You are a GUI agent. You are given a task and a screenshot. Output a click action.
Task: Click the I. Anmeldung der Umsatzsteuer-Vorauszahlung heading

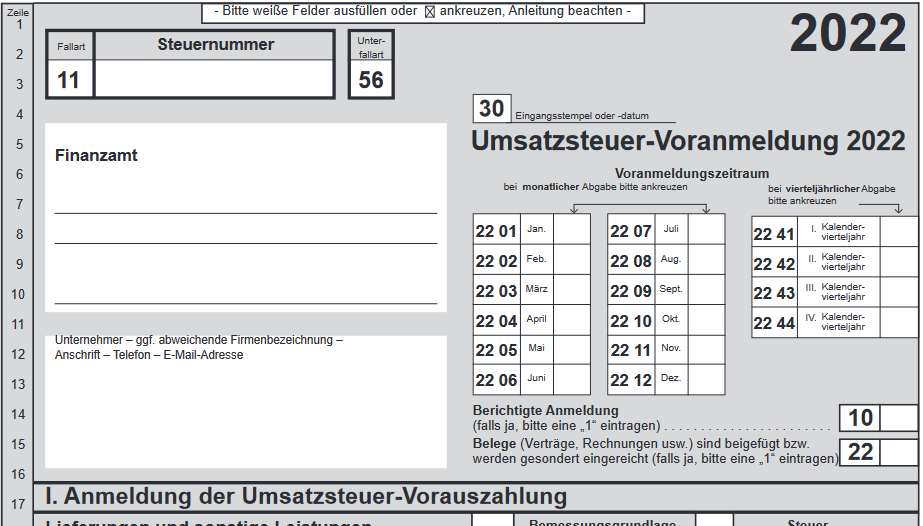(306, 496)
